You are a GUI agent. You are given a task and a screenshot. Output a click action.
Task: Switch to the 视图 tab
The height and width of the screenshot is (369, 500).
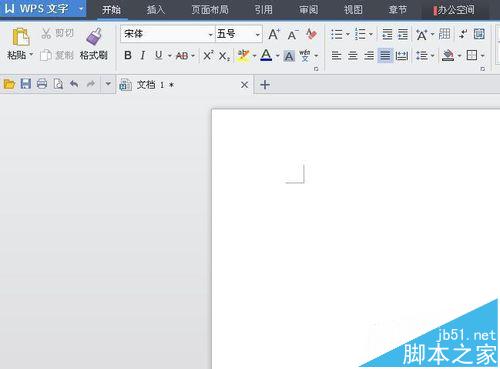[x=353, y=10]
